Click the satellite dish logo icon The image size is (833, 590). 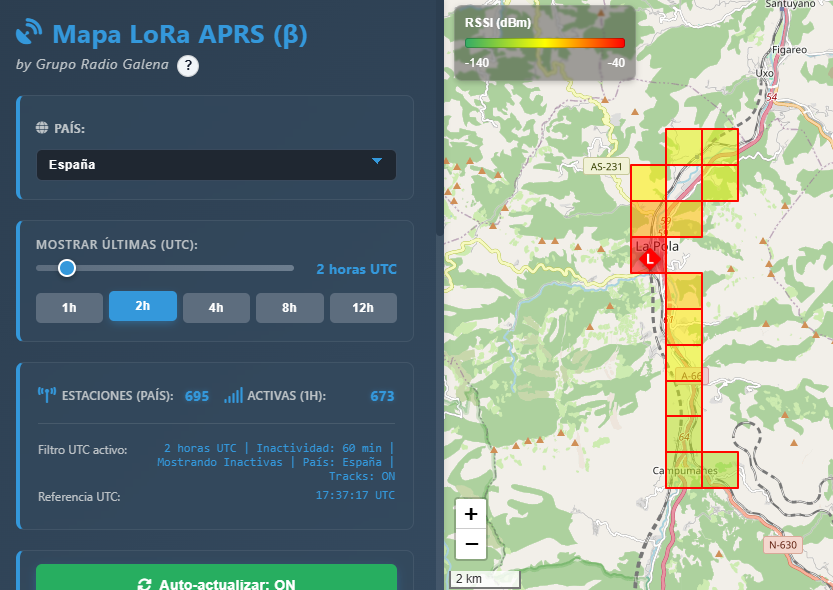click(29, 34)
